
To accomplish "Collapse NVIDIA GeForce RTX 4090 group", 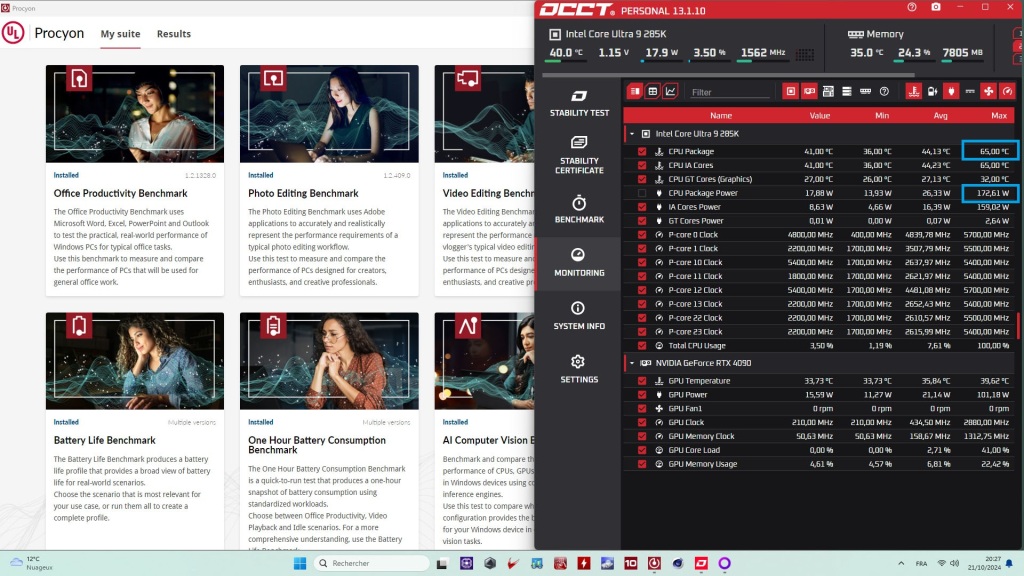I will click(x=632, y=363).
